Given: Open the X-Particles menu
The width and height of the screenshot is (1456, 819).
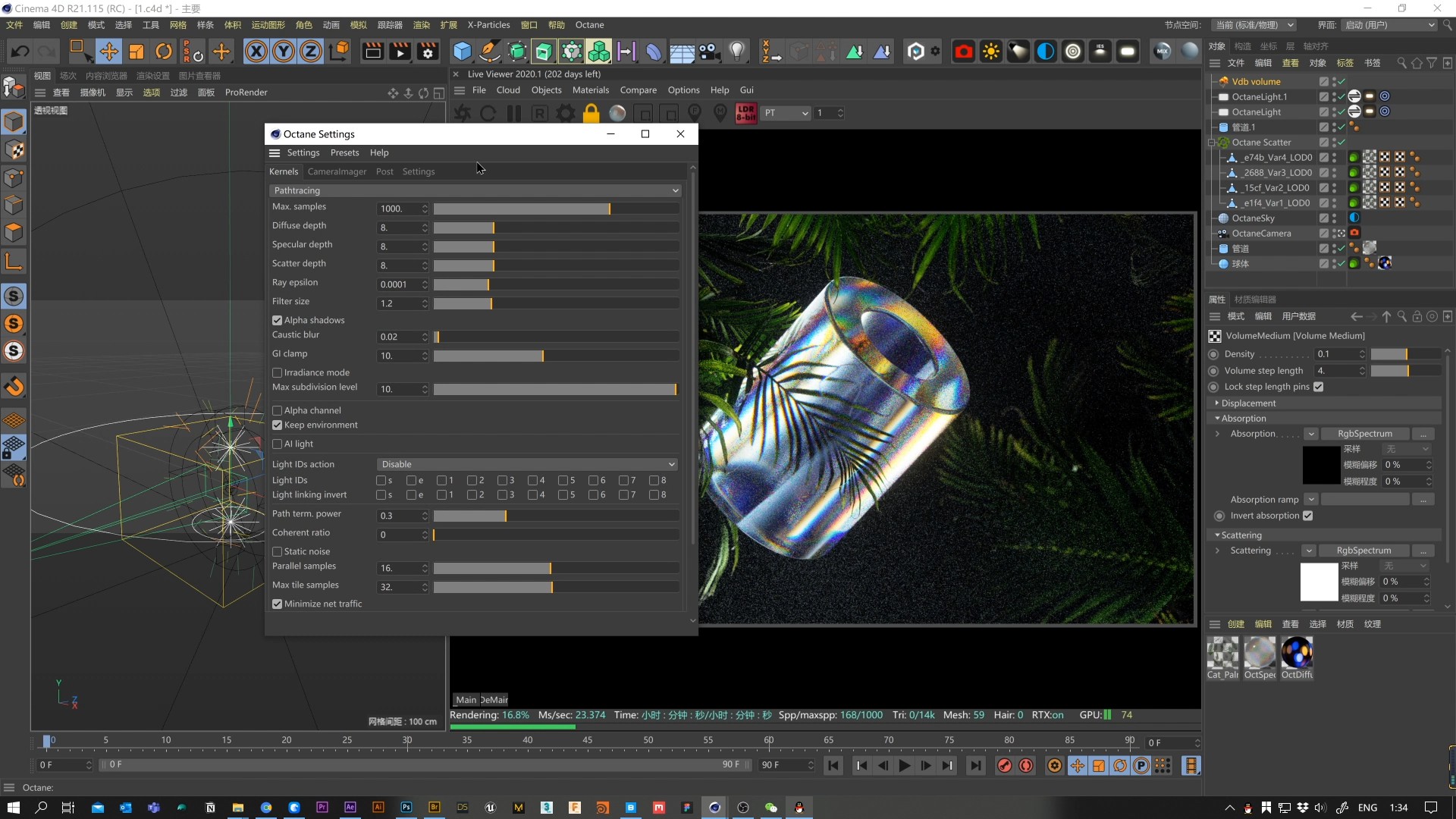Looking at the screenshot, I should 488,25.
